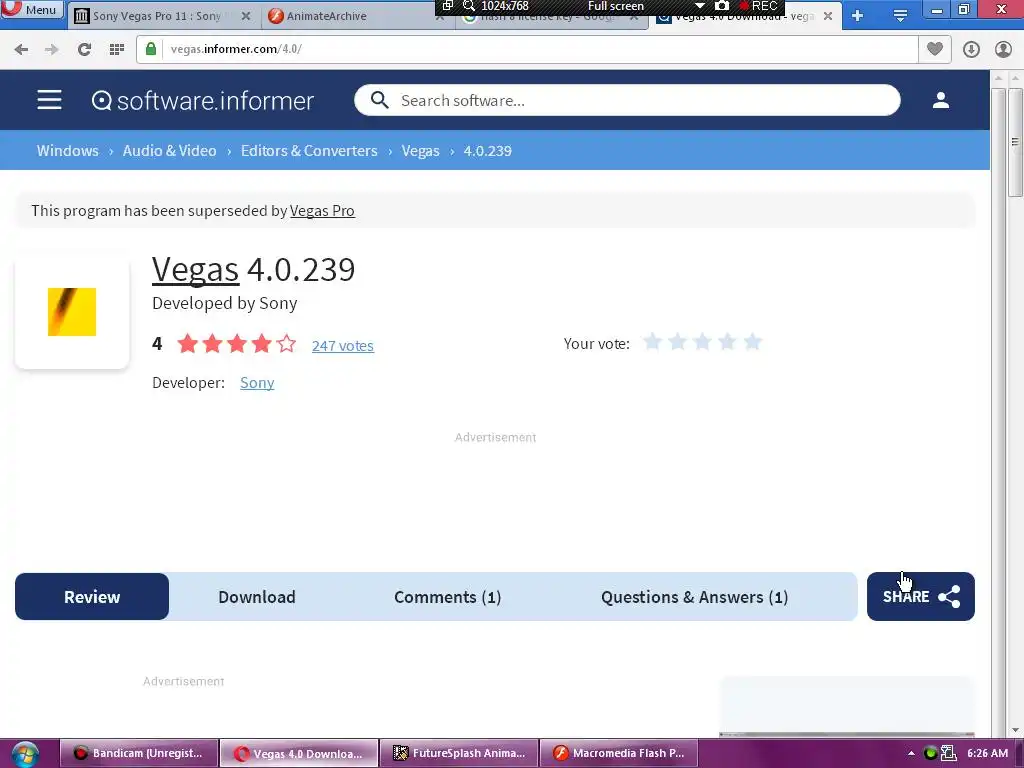Open the Bandicam recording dropdown arrow

699,6
